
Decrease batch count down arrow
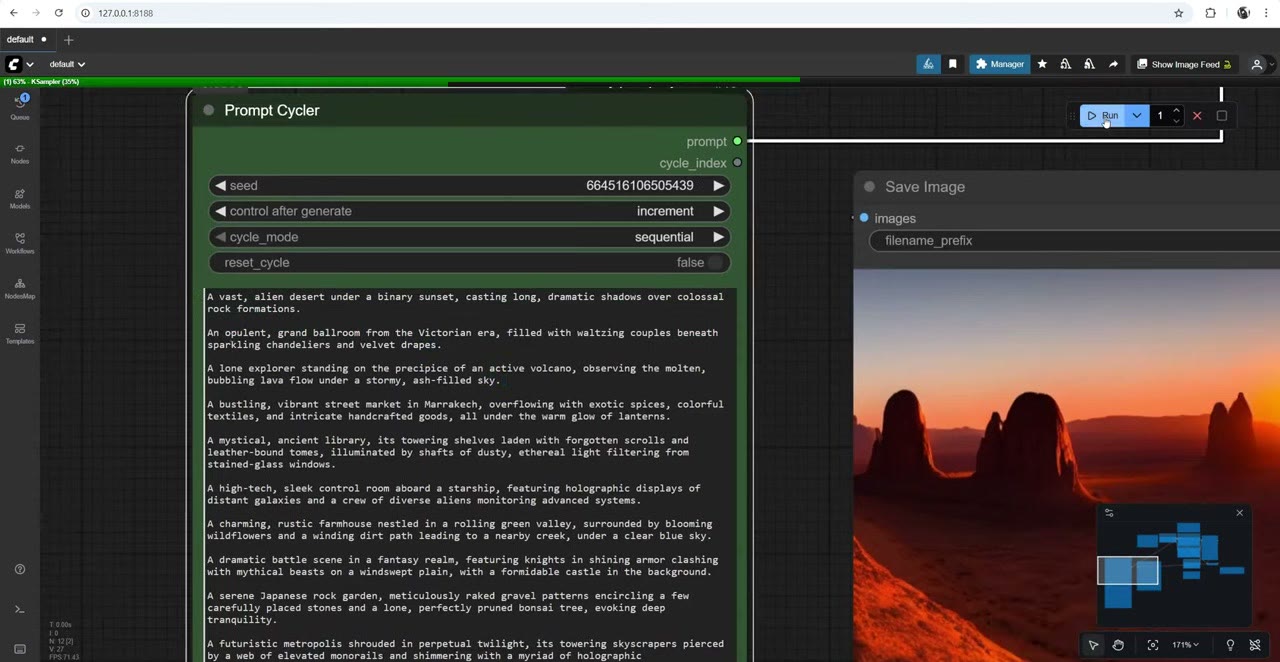pos(1176,121)
